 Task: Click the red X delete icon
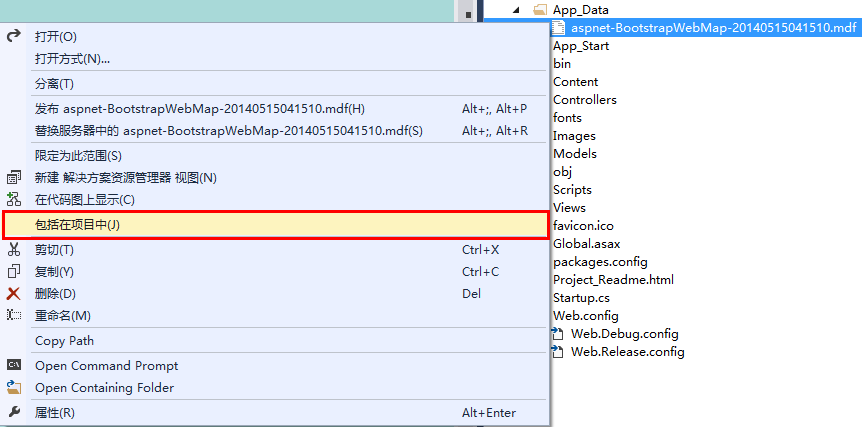point(14,293)
